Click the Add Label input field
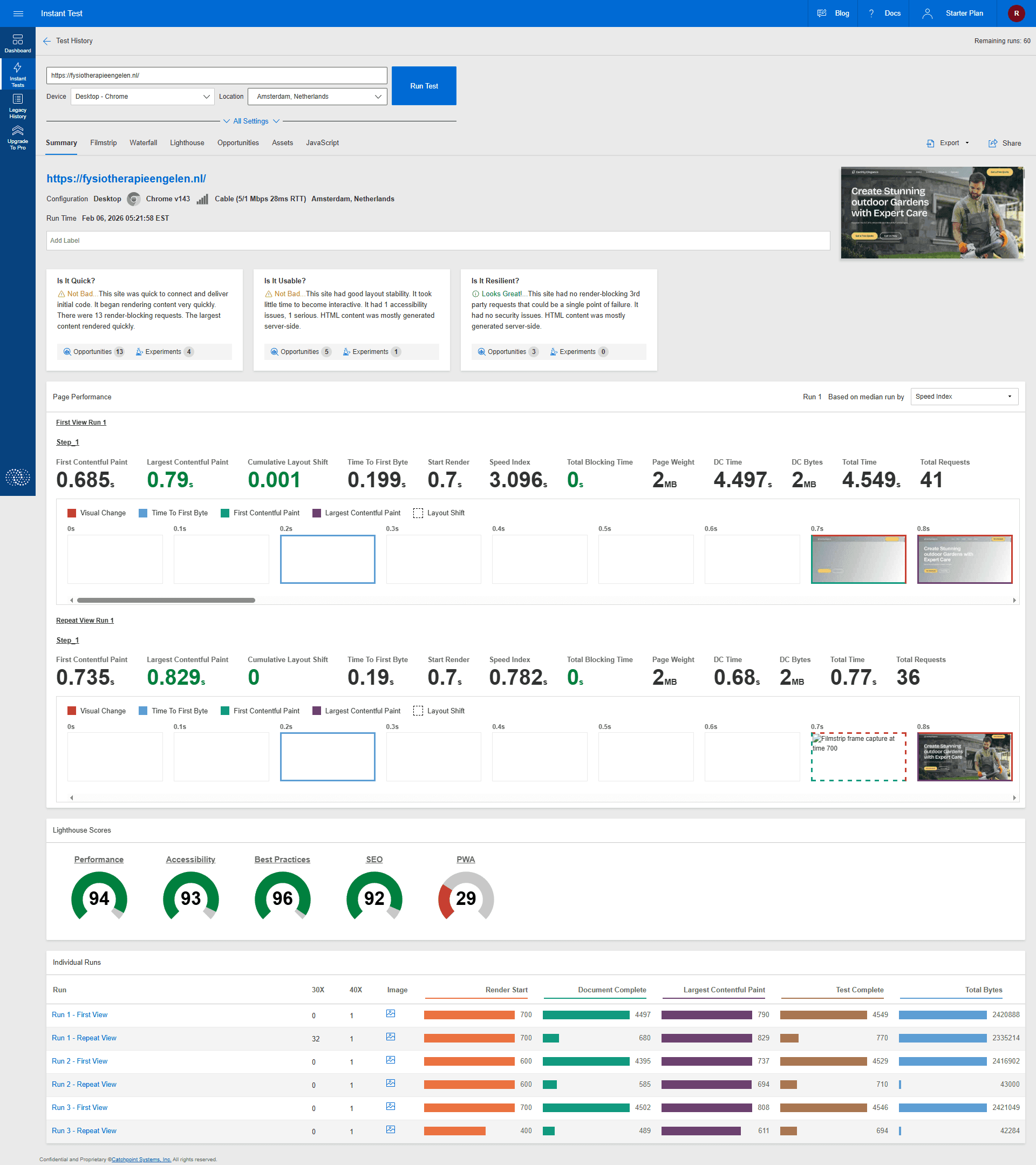This screenshot has height=1165, width=1036. [438, 241]
